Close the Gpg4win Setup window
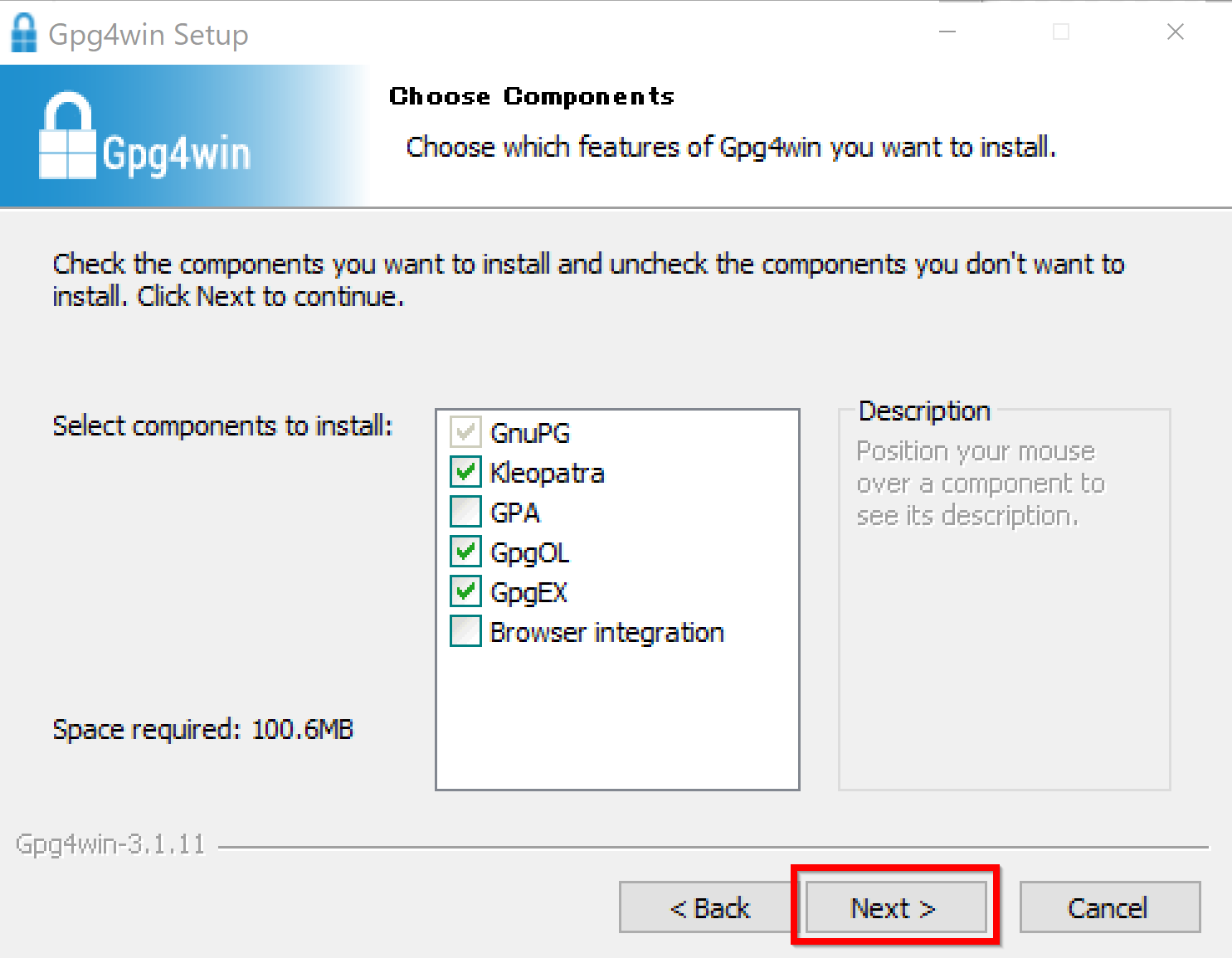The image size is (1232, 958). pyautogui.click(x=1175, y=32)
